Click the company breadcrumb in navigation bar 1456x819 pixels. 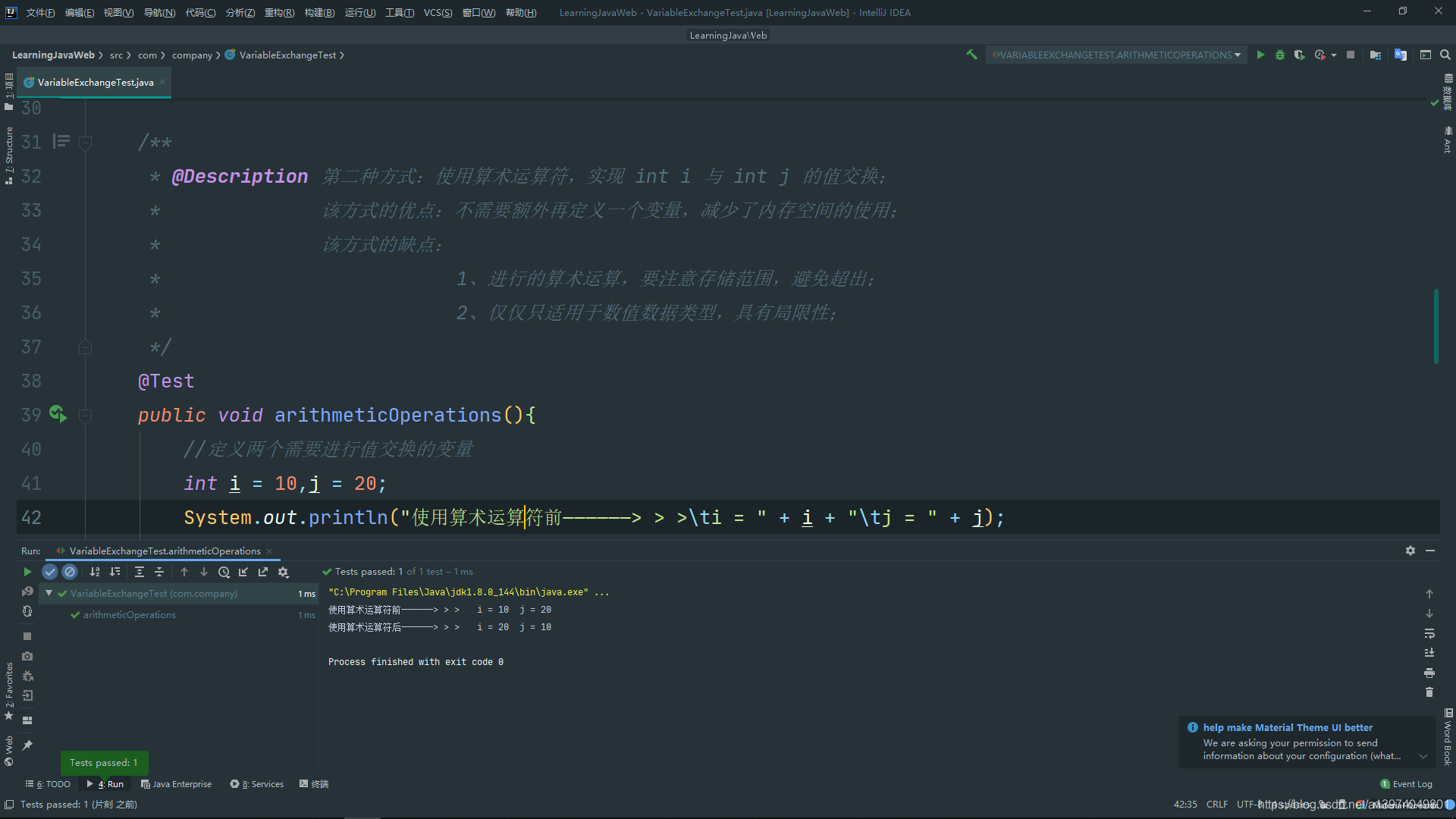[192, 55]
